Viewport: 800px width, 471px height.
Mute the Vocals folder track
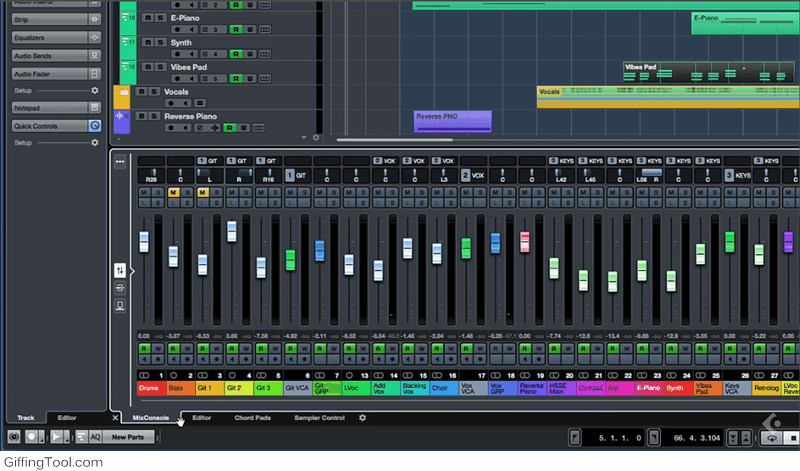coord(141,91)
